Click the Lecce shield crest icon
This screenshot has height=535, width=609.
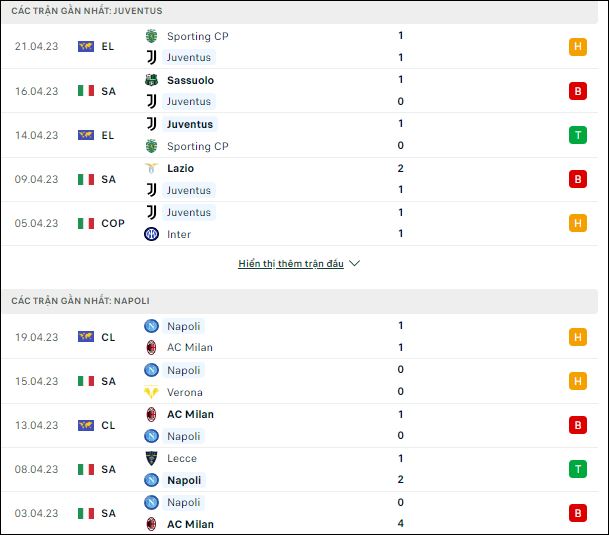pos(151,458)
